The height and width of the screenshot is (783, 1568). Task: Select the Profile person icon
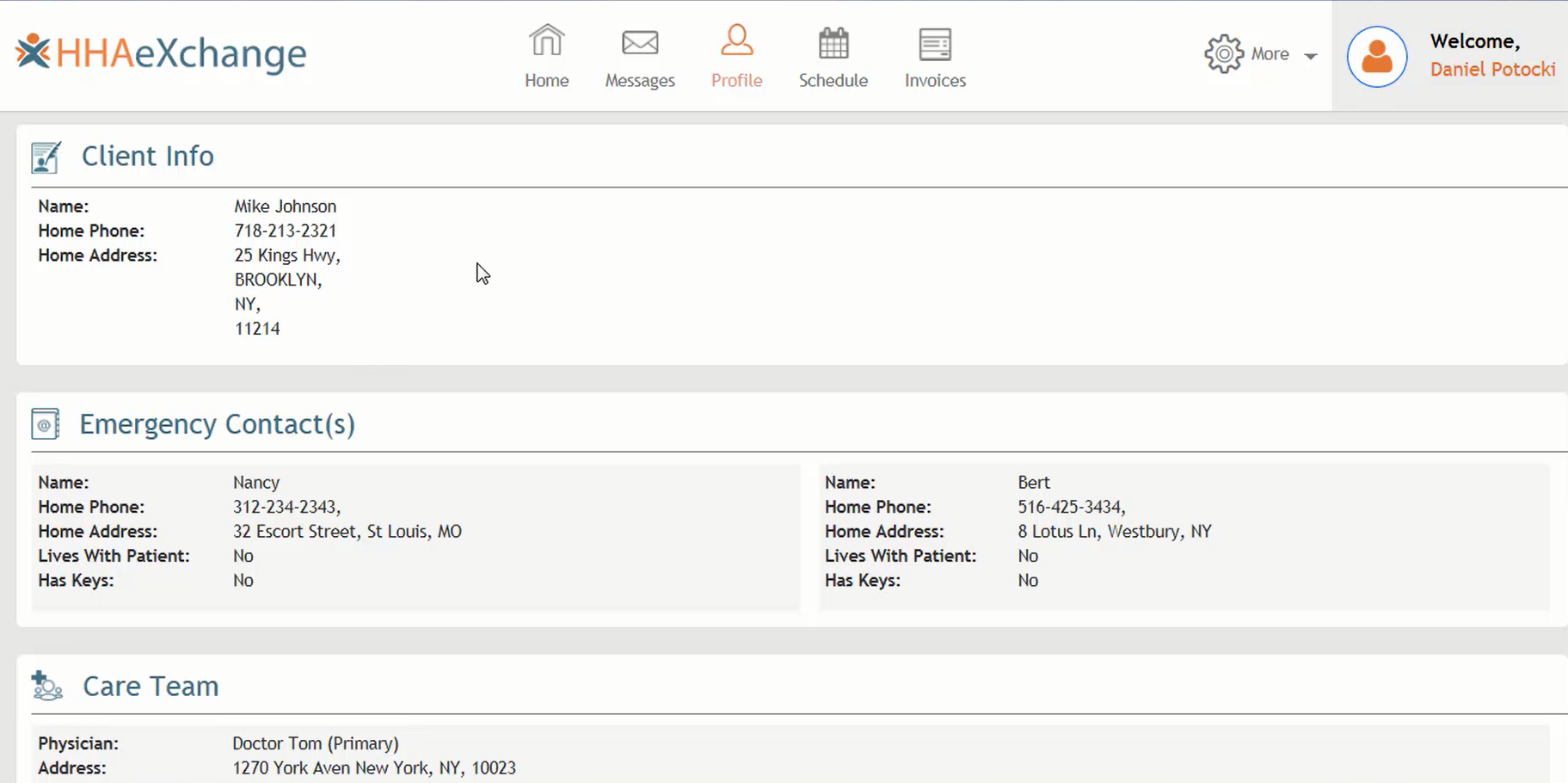tap(736, 40)
